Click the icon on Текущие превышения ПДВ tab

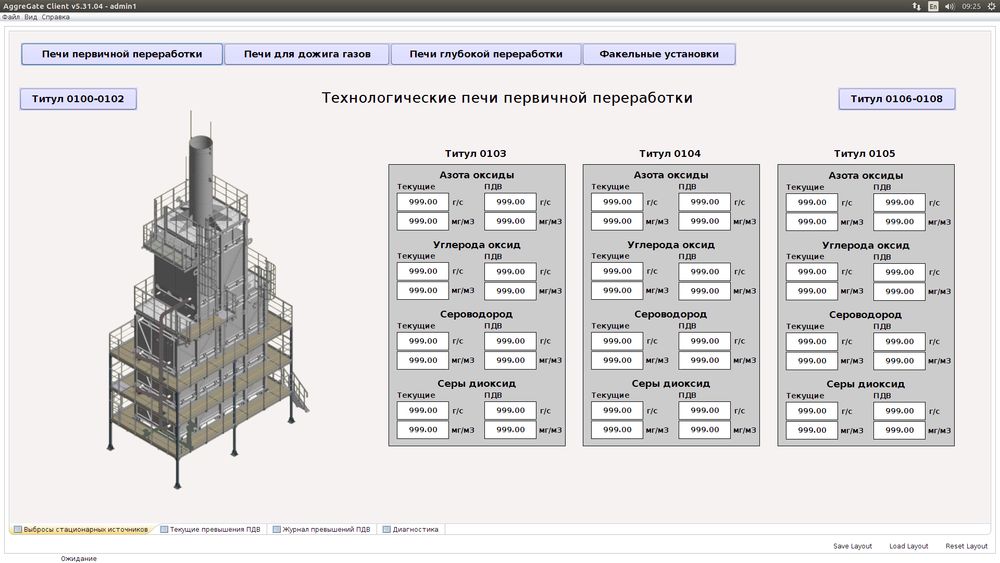tap(164, 529)
